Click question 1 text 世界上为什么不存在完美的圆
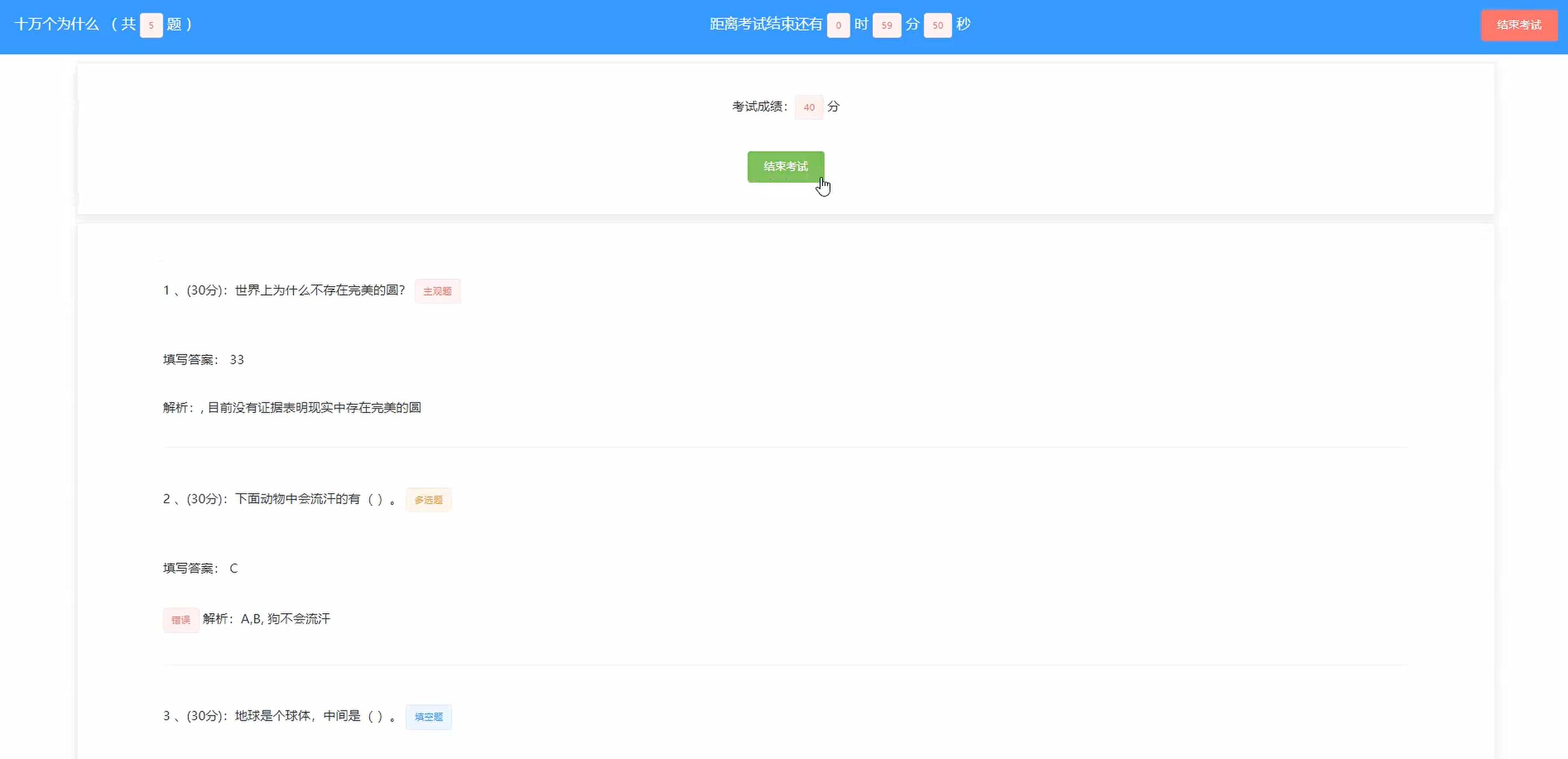The width and height of the screenshot is (1568, 759). coord(320,291)
